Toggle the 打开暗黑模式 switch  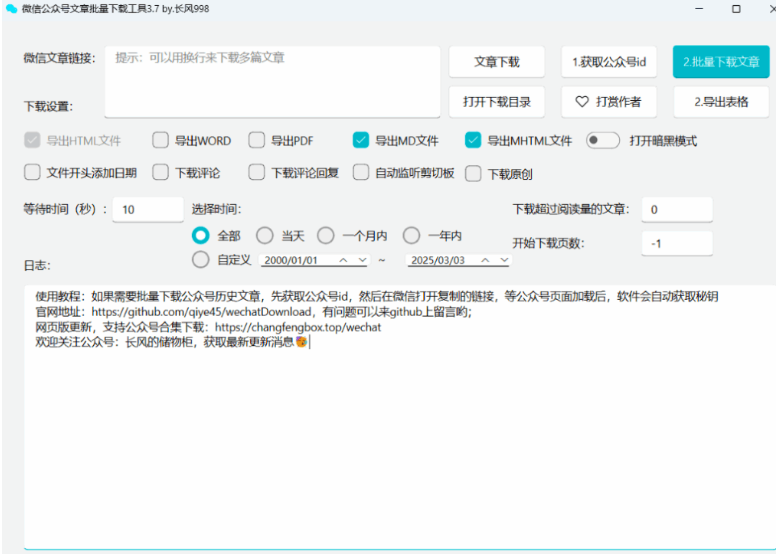coord(602,140)
